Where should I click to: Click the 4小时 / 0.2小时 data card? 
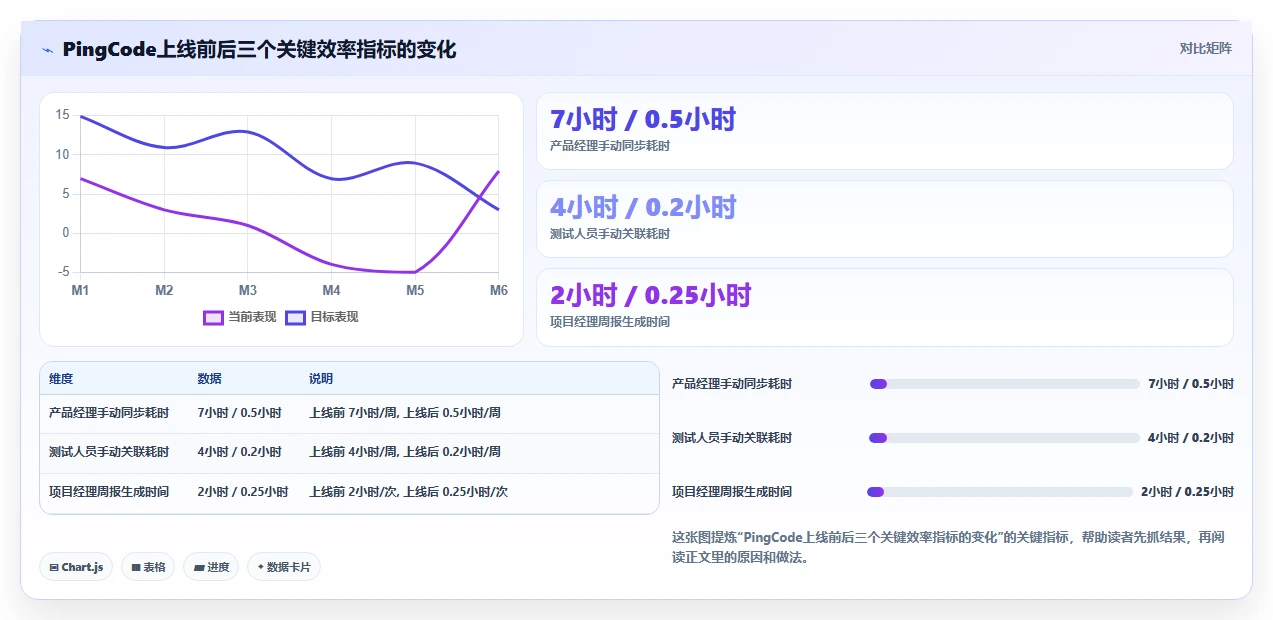tap(885, 219)
